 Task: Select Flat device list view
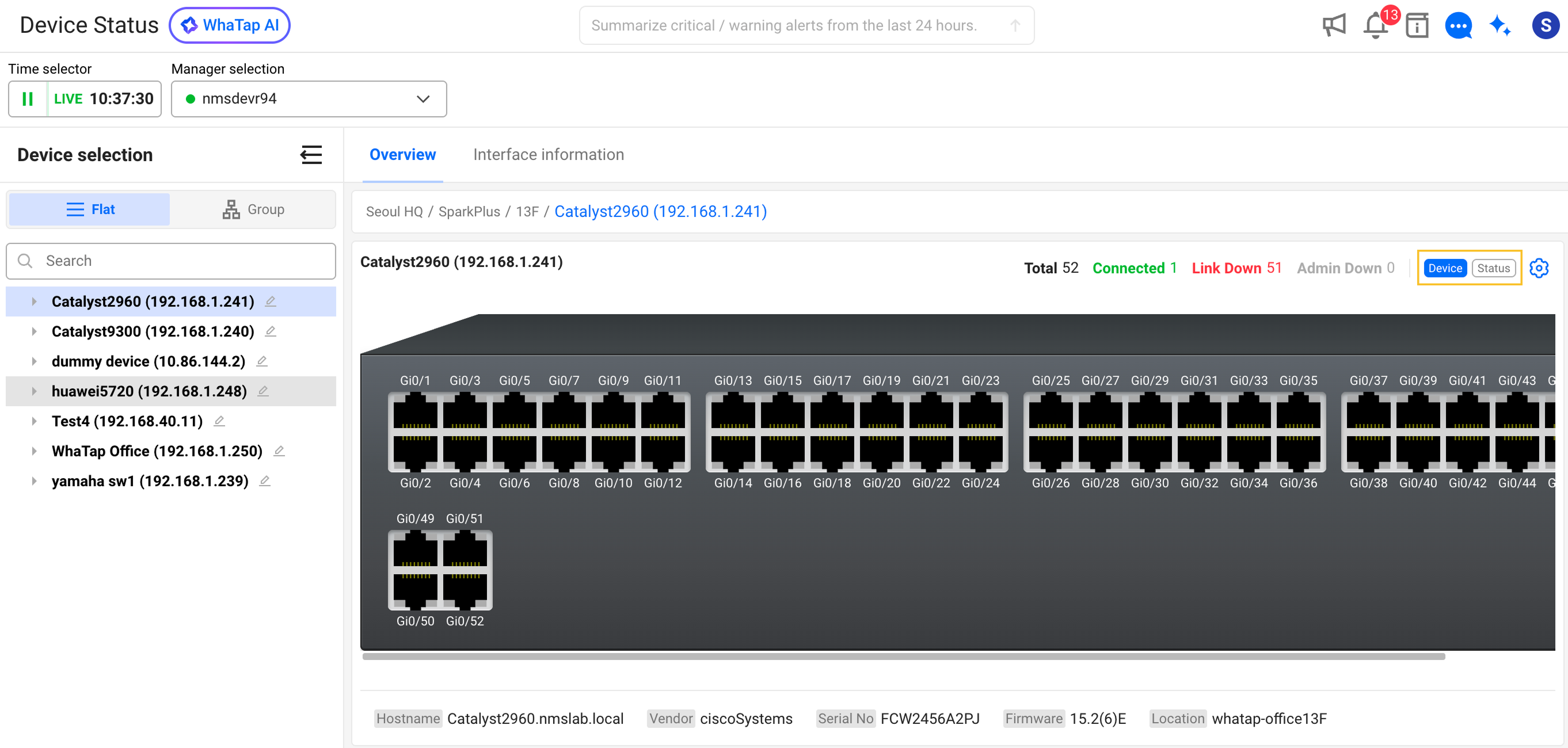pyautogui.click(x=89, y=209)
